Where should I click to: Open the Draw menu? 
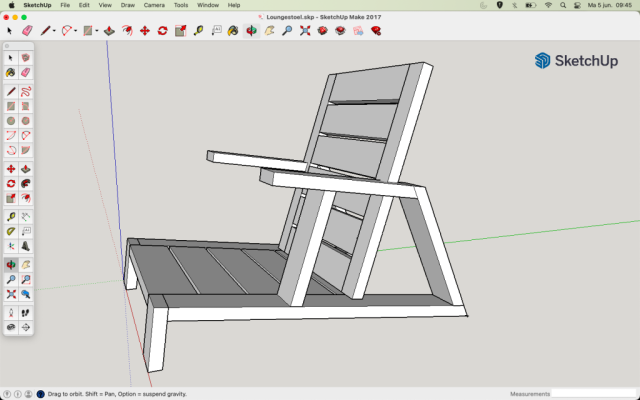click(128, 5)
